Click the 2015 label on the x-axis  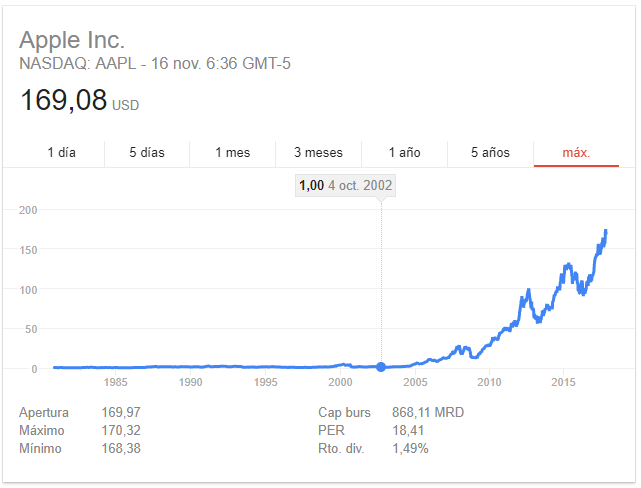click(x=565, y=383)
